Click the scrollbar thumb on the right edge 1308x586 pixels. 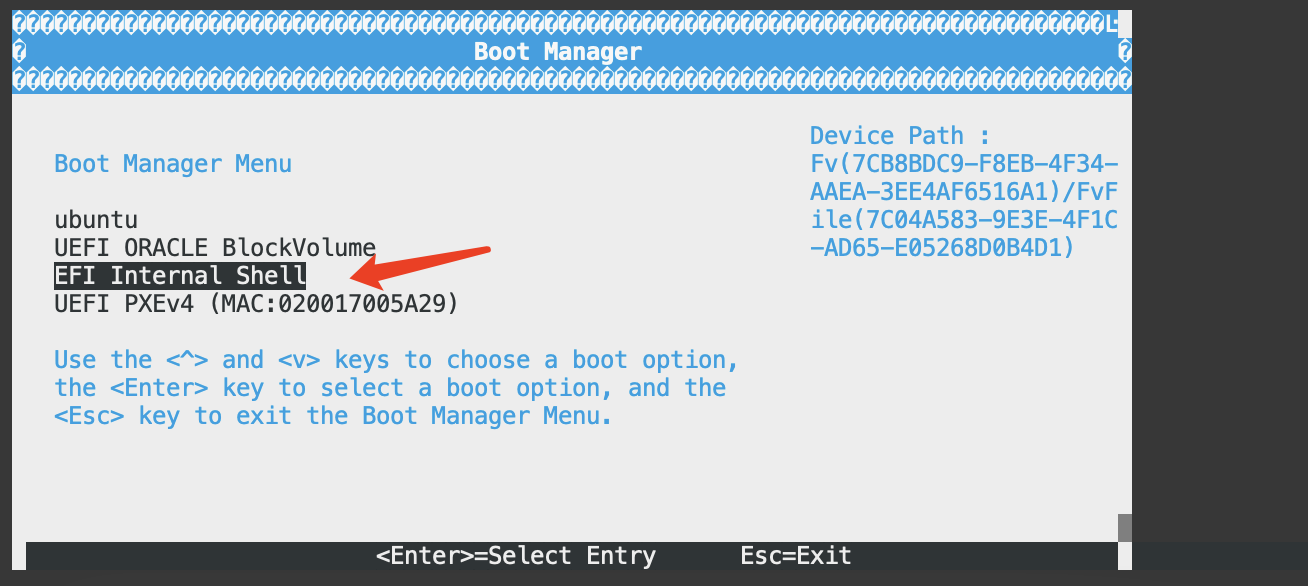pos(1125,527)
